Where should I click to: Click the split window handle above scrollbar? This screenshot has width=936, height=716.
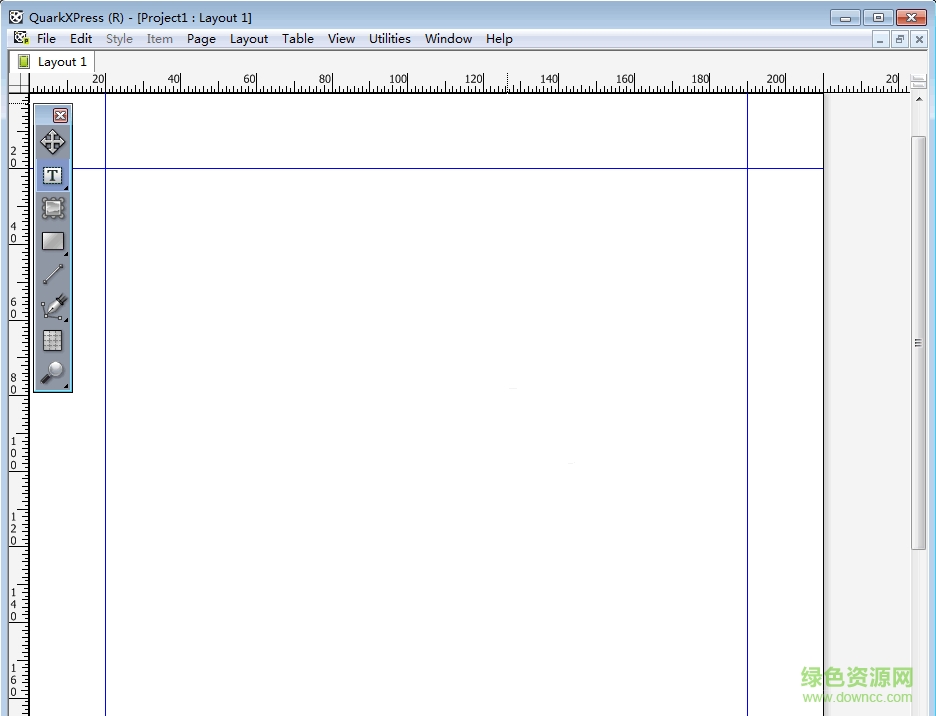919,82
